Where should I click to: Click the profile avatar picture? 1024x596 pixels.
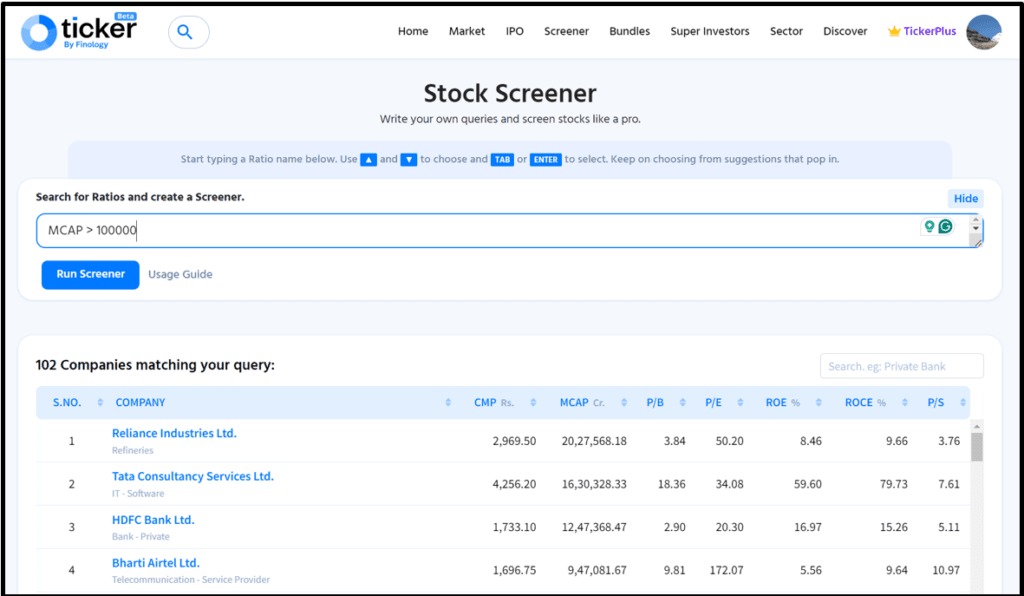point(984,31)
